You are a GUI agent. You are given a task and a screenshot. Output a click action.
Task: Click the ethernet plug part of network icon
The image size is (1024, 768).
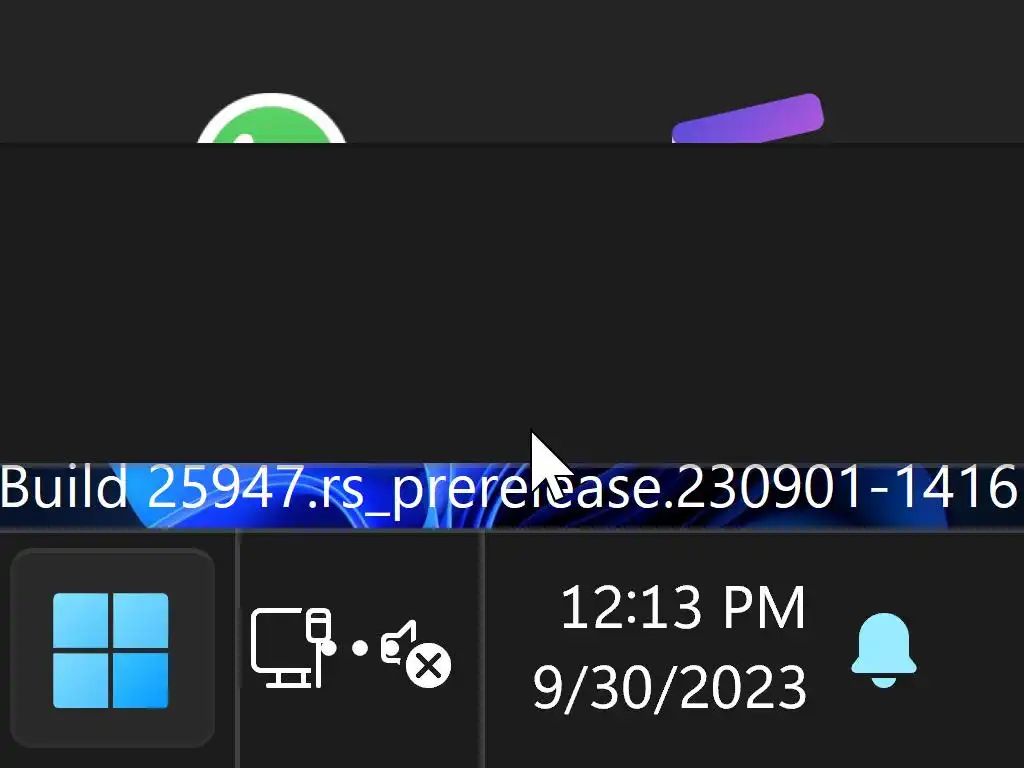[318, 625]
